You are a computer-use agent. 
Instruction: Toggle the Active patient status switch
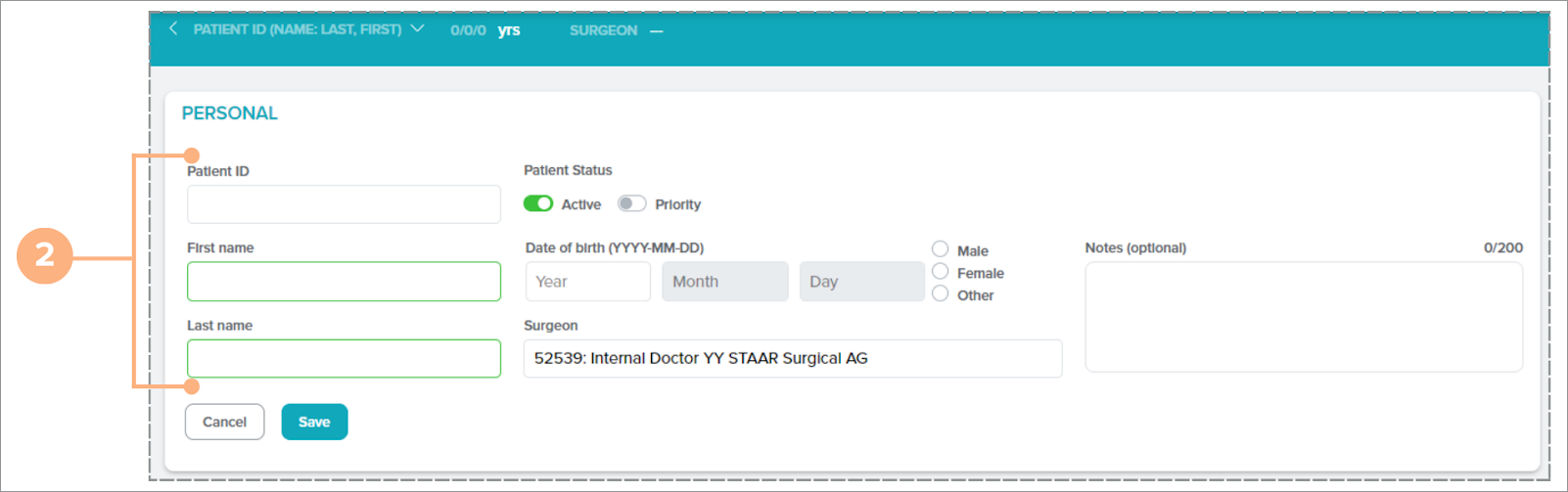(537, 203)
